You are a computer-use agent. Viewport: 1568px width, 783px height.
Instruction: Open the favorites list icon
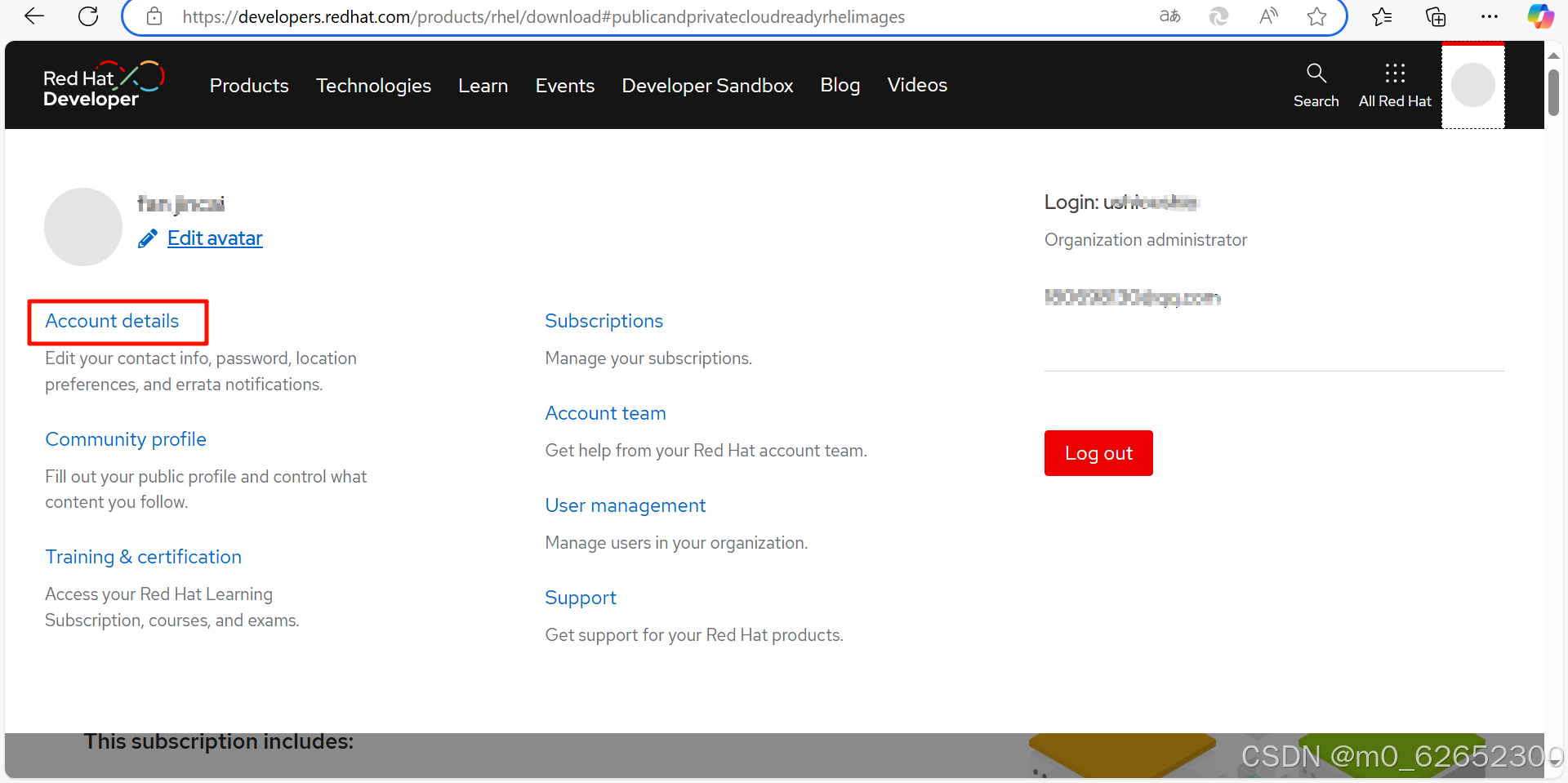(x=1382, y=16)
